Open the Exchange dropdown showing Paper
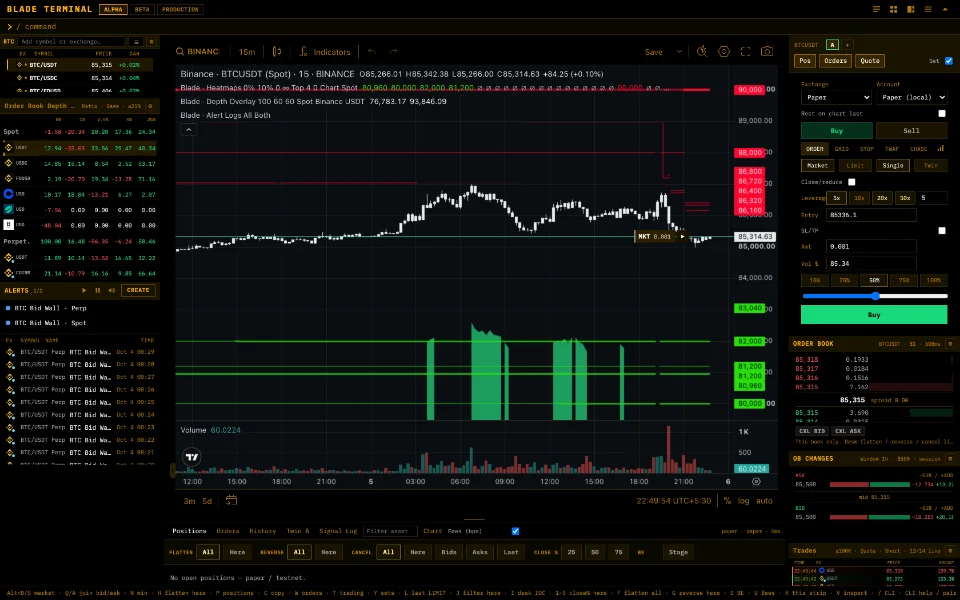Screen dimensions: 960x600 coord(836,97)
